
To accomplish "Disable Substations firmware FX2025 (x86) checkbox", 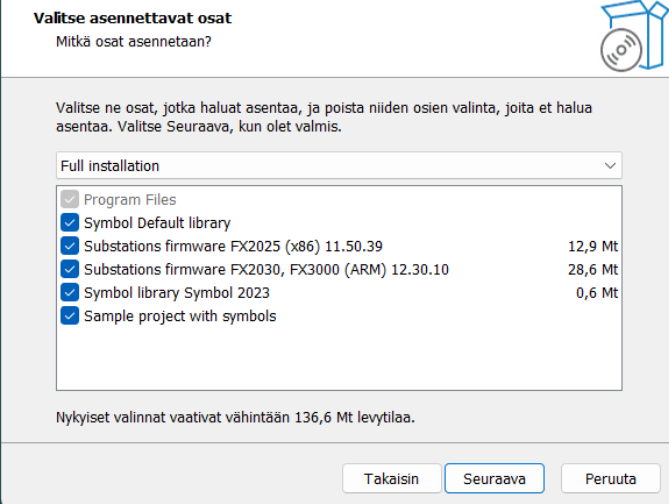I will pyautogui.click(x=69, y=246).
